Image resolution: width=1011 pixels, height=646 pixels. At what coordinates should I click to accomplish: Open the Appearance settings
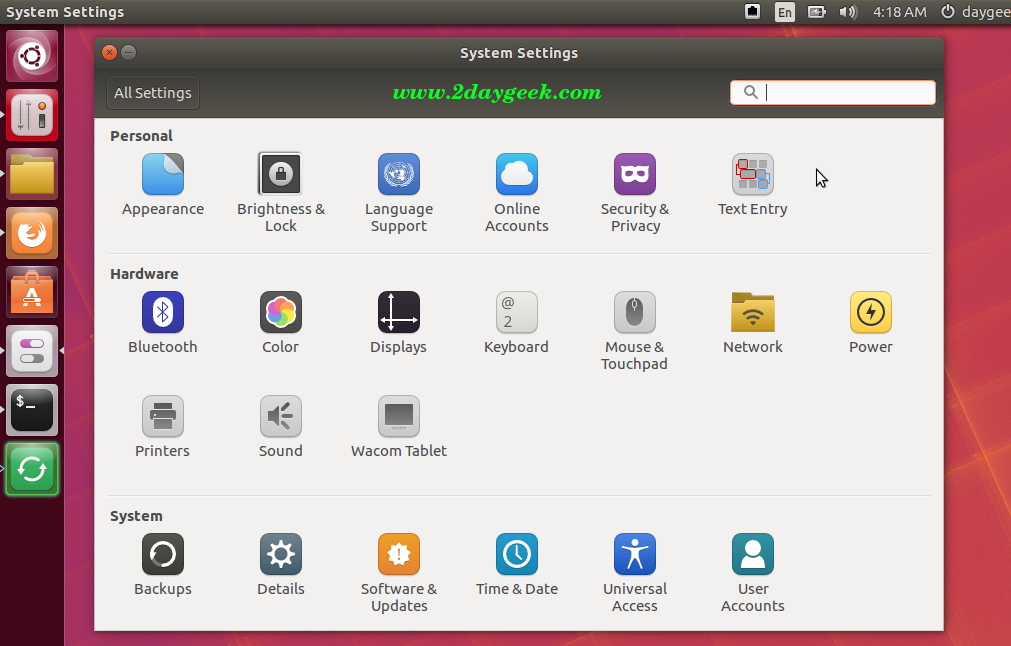pos(163,175)
